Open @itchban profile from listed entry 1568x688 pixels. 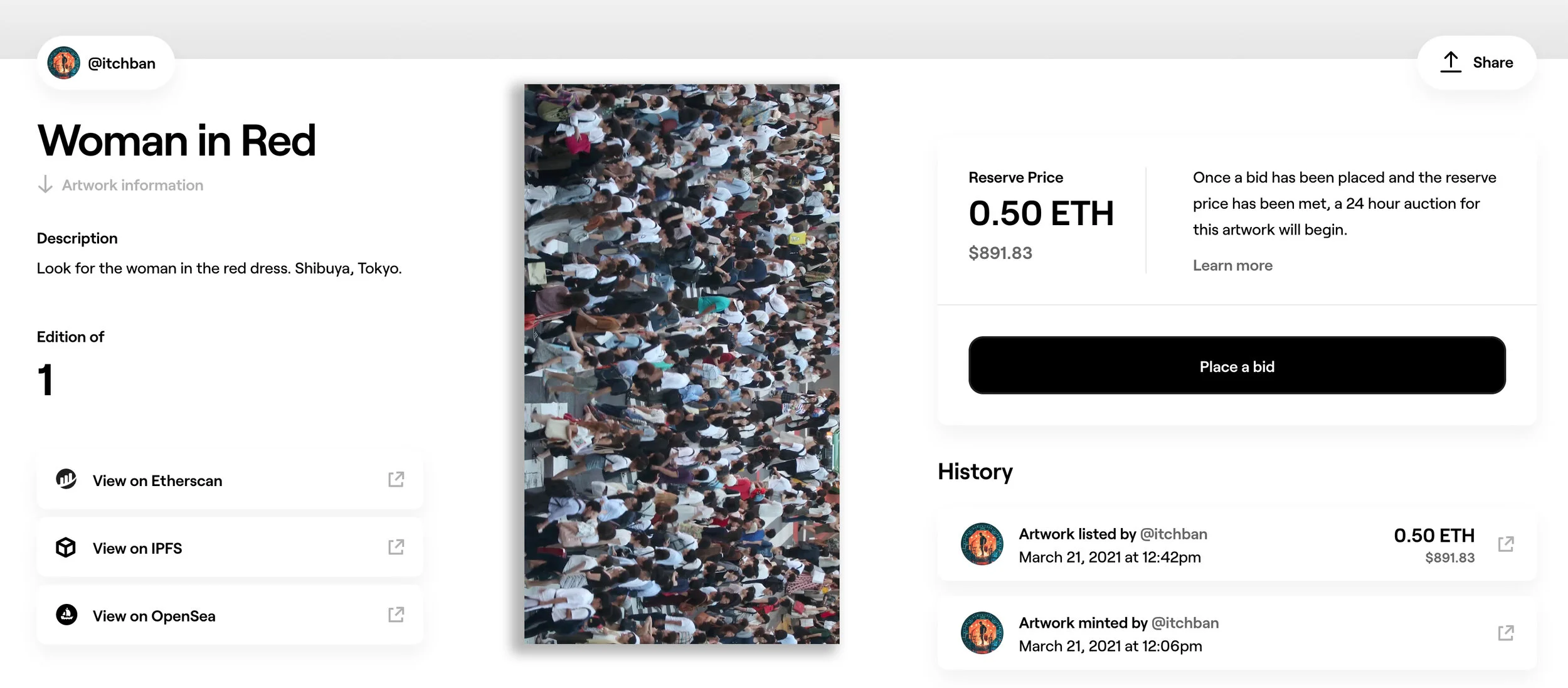(x=1173, y=534)
